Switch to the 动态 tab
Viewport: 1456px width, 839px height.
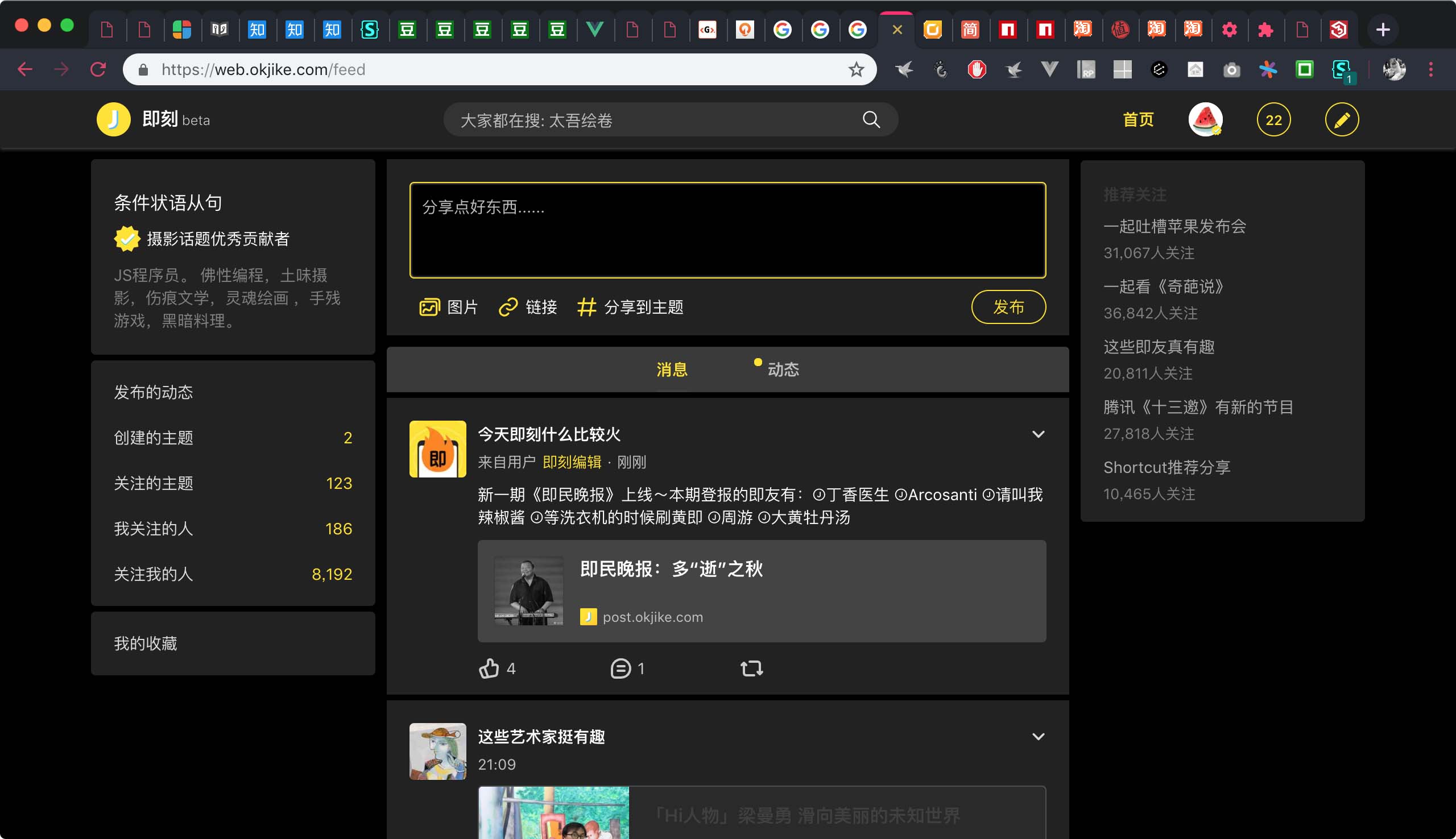click(x=783, y=369)
